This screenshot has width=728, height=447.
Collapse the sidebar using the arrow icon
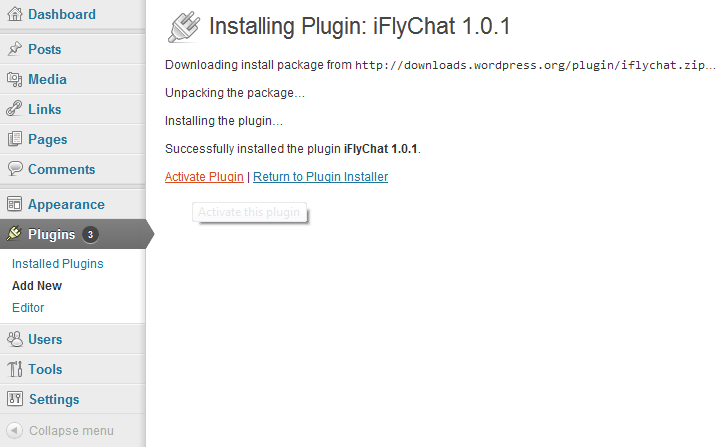(x=14, y=430)
